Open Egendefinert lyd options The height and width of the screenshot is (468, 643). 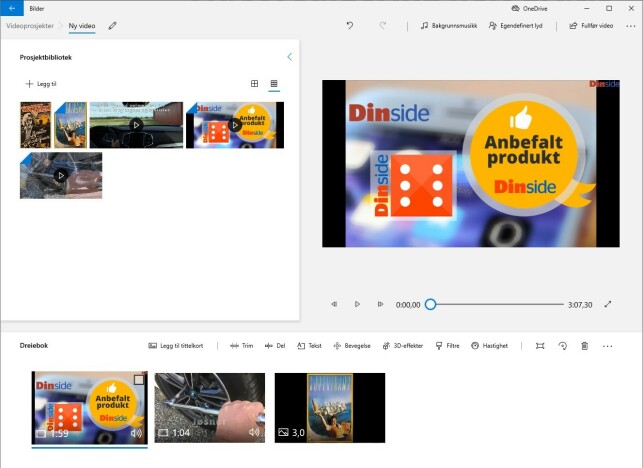tap(515, 25)
